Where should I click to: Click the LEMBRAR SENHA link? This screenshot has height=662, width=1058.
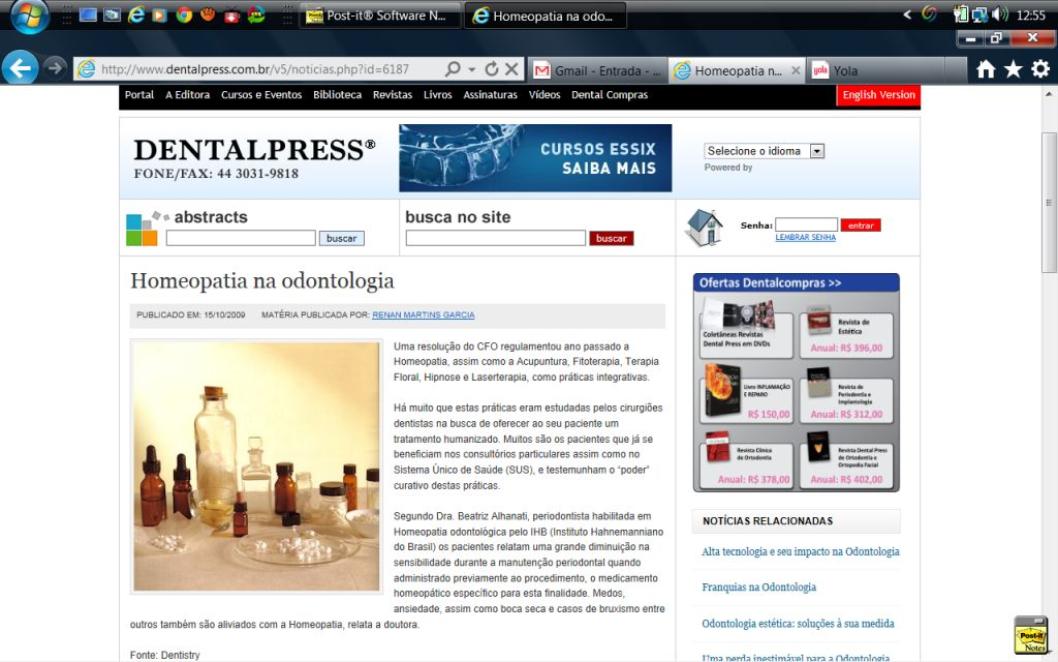click(x=806, y=238)
